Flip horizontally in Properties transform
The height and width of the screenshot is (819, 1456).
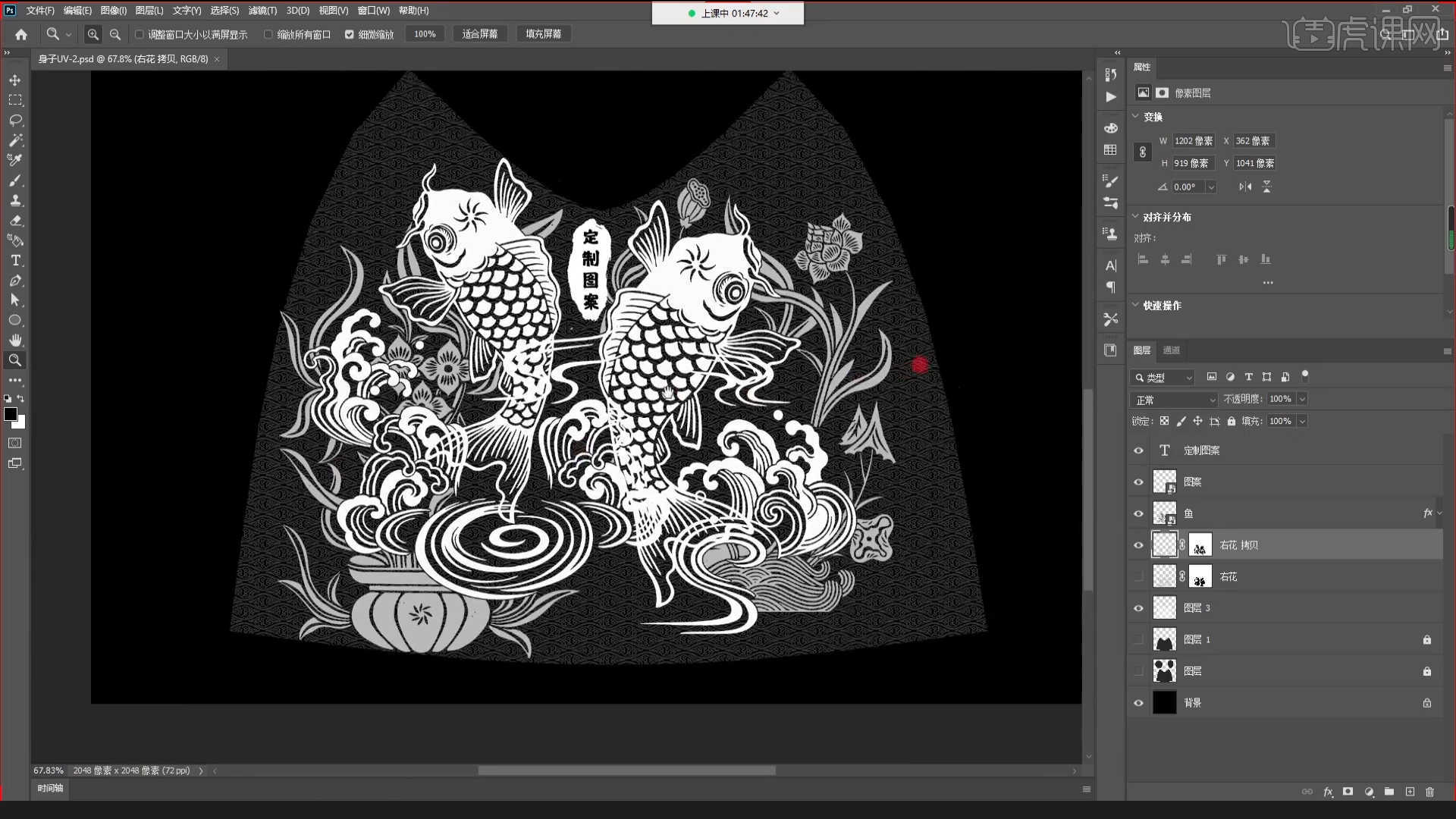[x=1245, y=187]
